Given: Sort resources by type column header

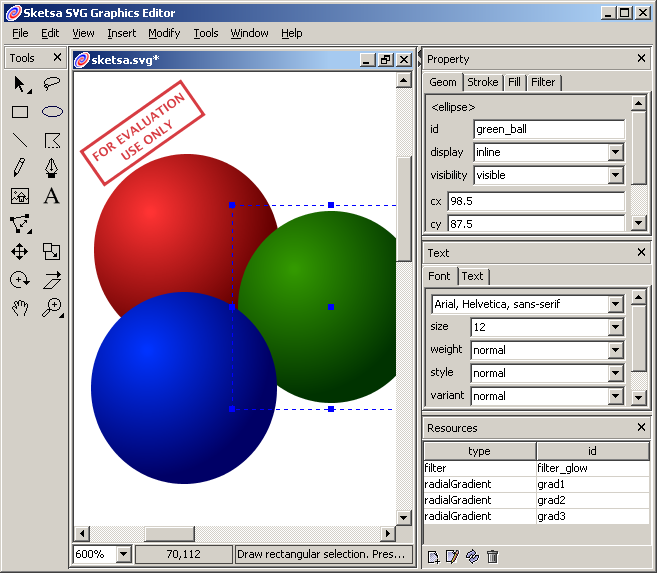Looking at the screenshot, I should [x=480, y=451].
